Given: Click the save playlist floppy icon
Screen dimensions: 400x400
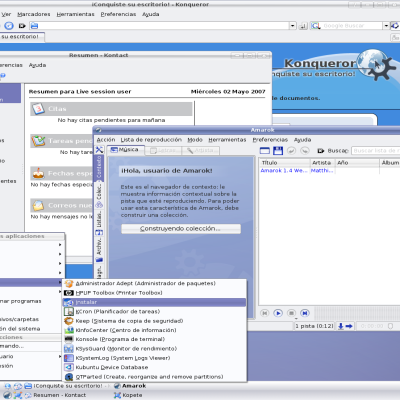Looking at the screenshot, I should (x=278, y=151).
